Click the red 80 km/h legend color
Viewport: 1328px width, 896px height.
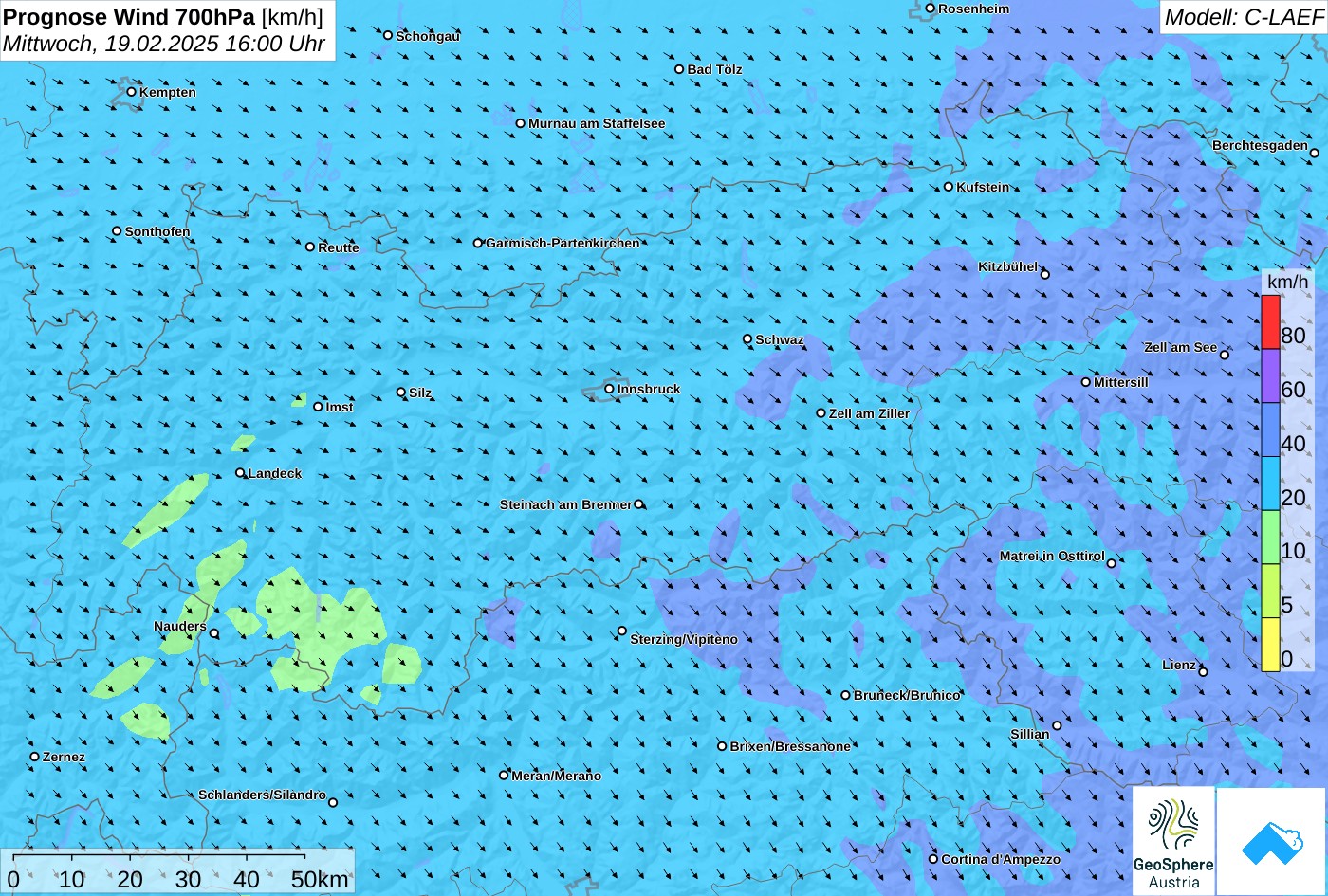(1270, 322)
